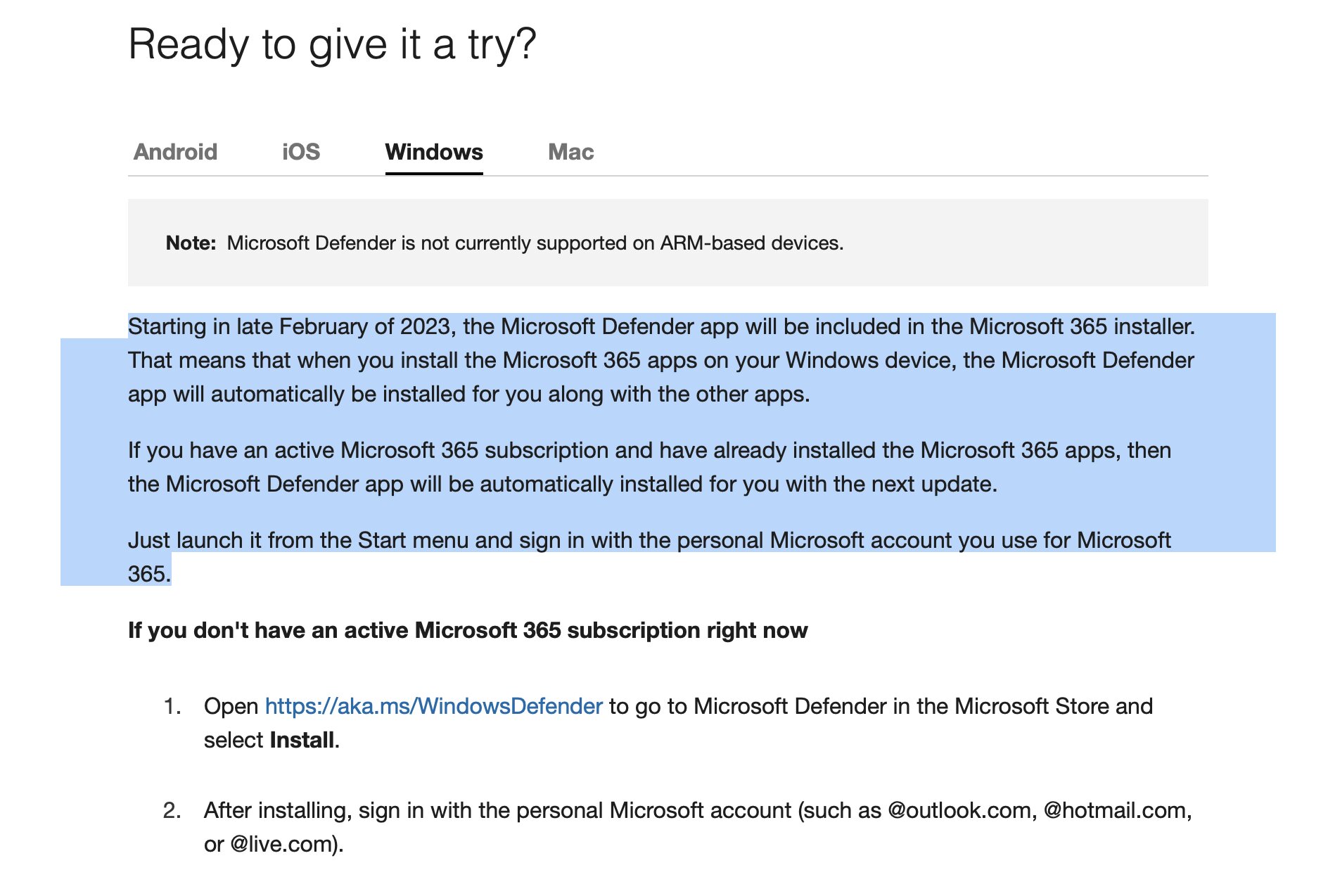
Task: Switch to the iOS tab
Action: 301,152
